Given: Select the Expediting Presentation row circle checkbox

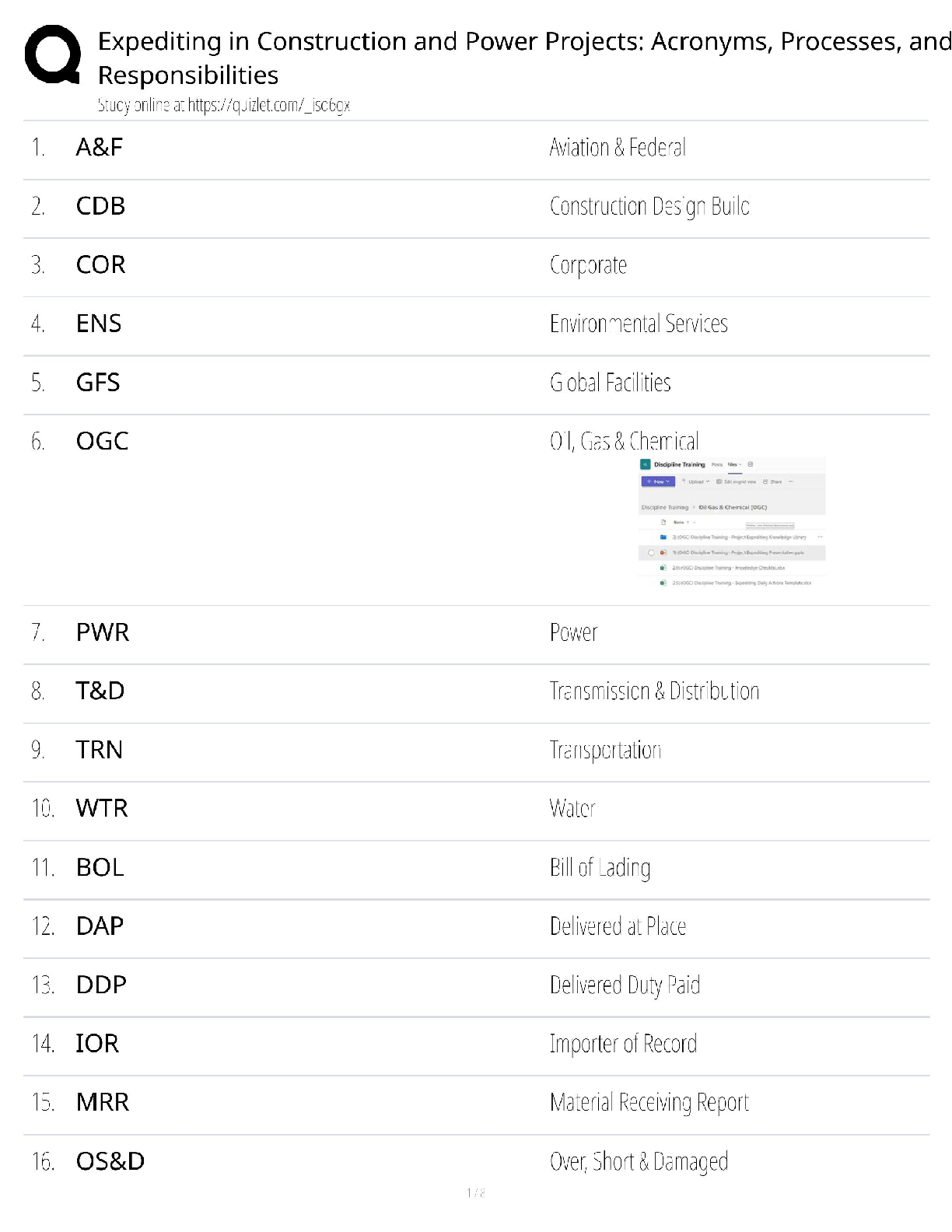Looking at the screenshot, I should [x=651, y=552].
